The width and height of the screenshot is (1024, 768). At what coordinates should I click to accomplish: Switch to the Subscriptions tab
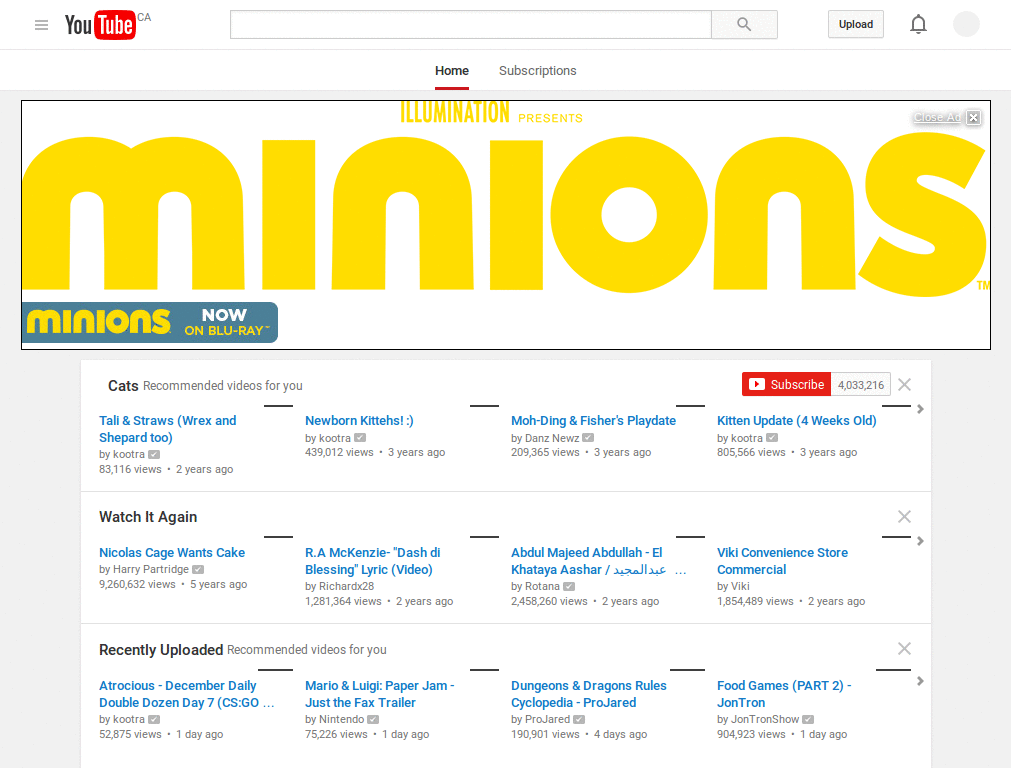coord(537,71)
